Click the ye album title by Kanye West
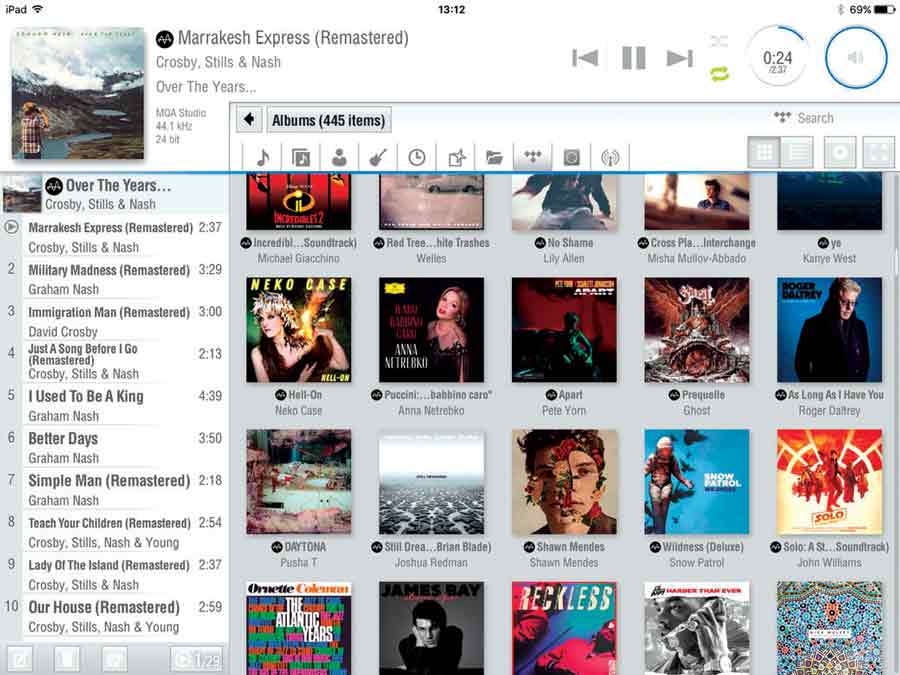Viewport: 900px width, 675px height. click(836, 243)
